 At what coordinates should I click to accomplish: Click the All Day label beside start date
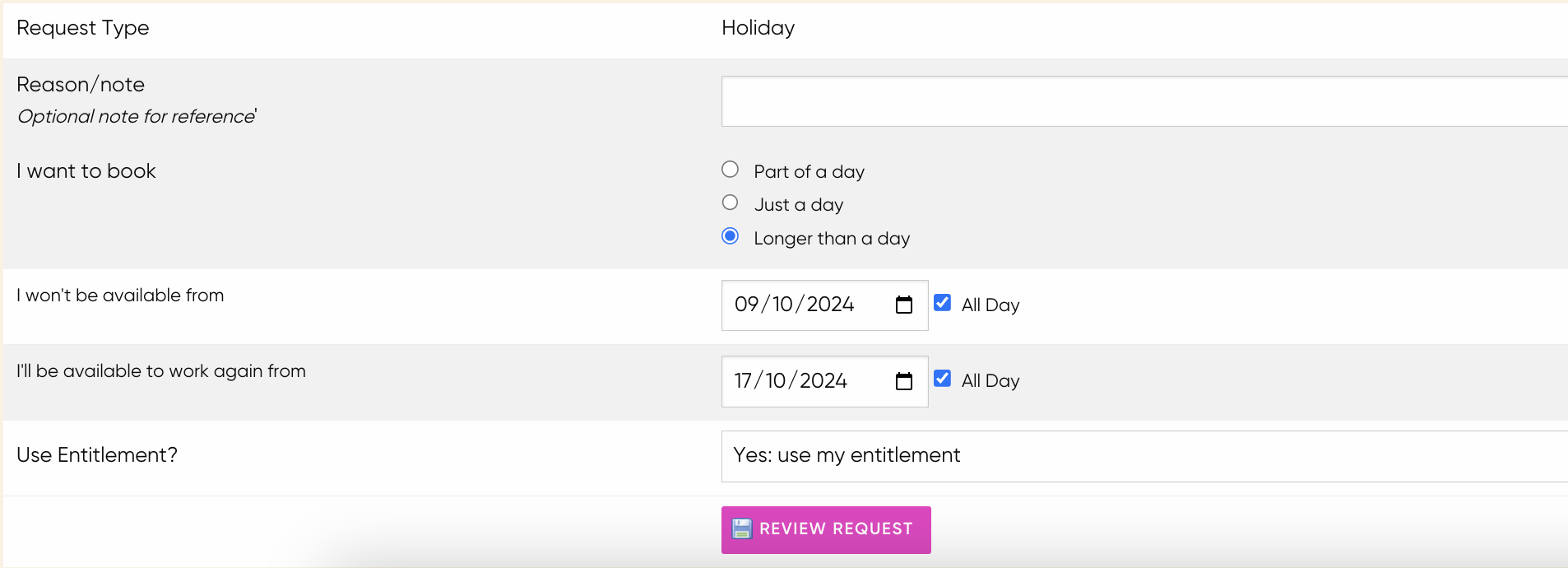click(990, 305)
